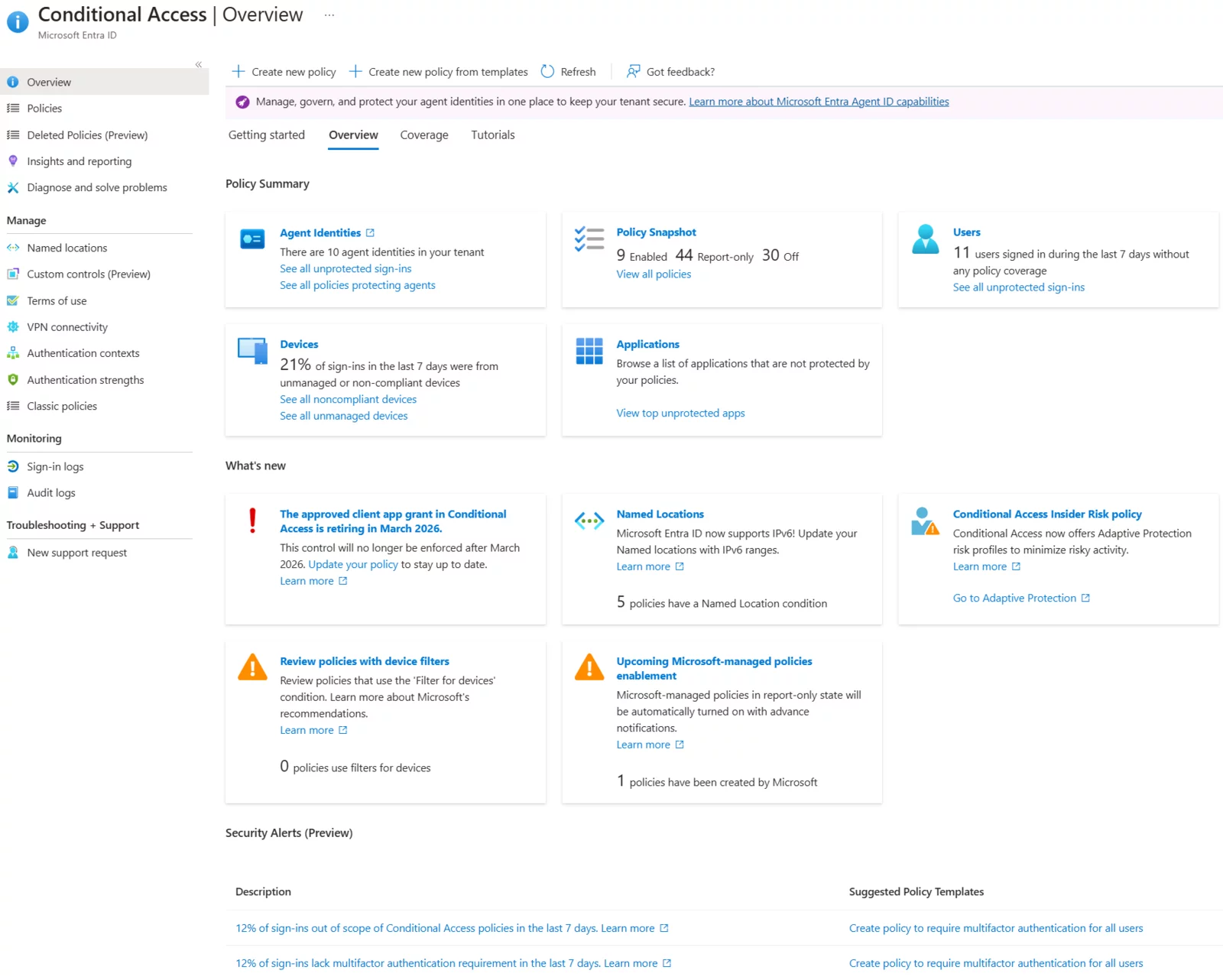
Task: Collapse the left navigation sidebar
Action: [x=198, y=65]
